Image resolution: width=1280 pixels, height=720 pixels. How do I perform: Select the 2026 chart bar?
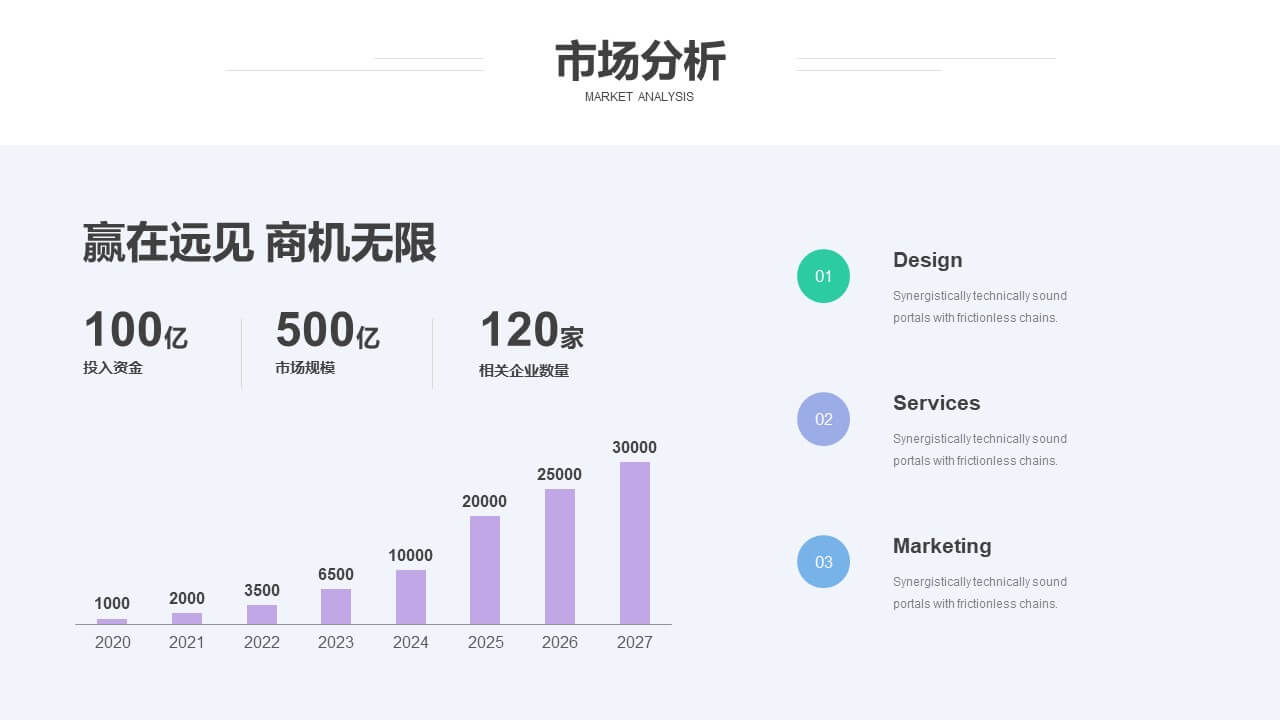pos(560,556)
